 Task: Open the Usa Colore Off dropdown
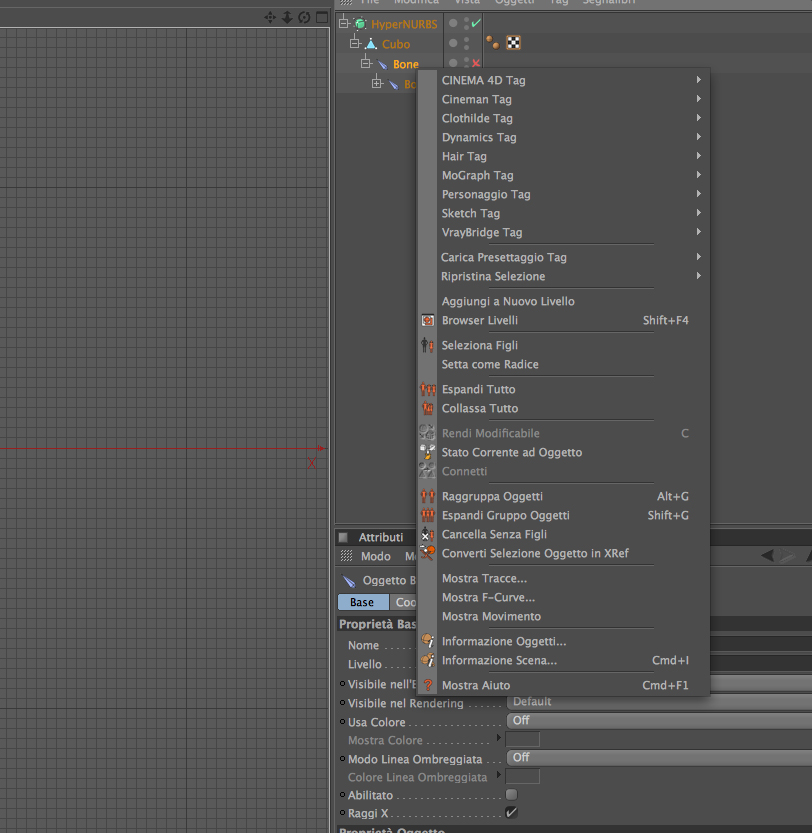click(x=659, y=721)
